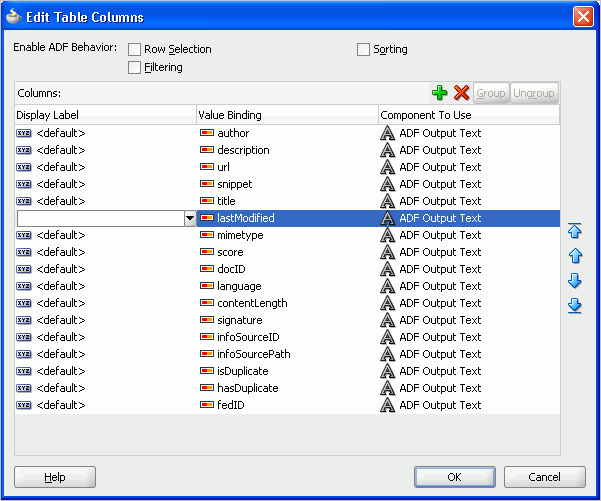Click the Group button
Image resolution: width=601 pixels, height=501 pixels.
click(x=491, y=93)
